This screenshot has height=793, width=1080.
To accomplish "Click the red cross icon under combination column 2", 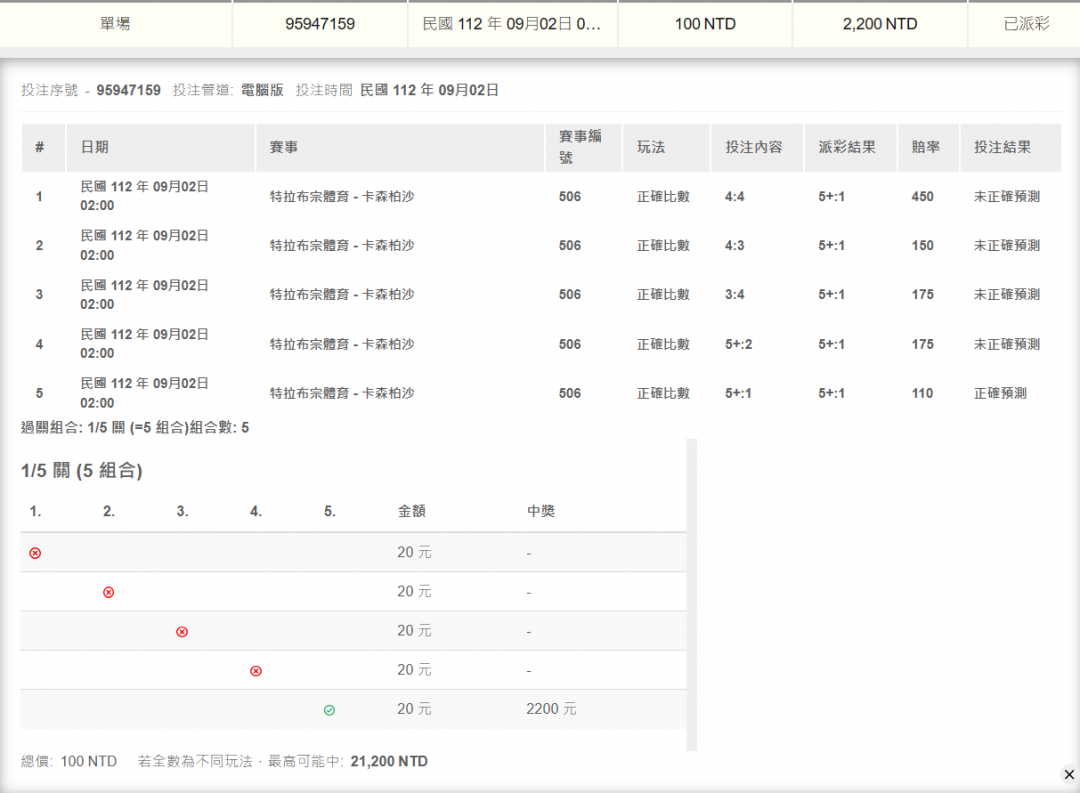I will 109,593.
